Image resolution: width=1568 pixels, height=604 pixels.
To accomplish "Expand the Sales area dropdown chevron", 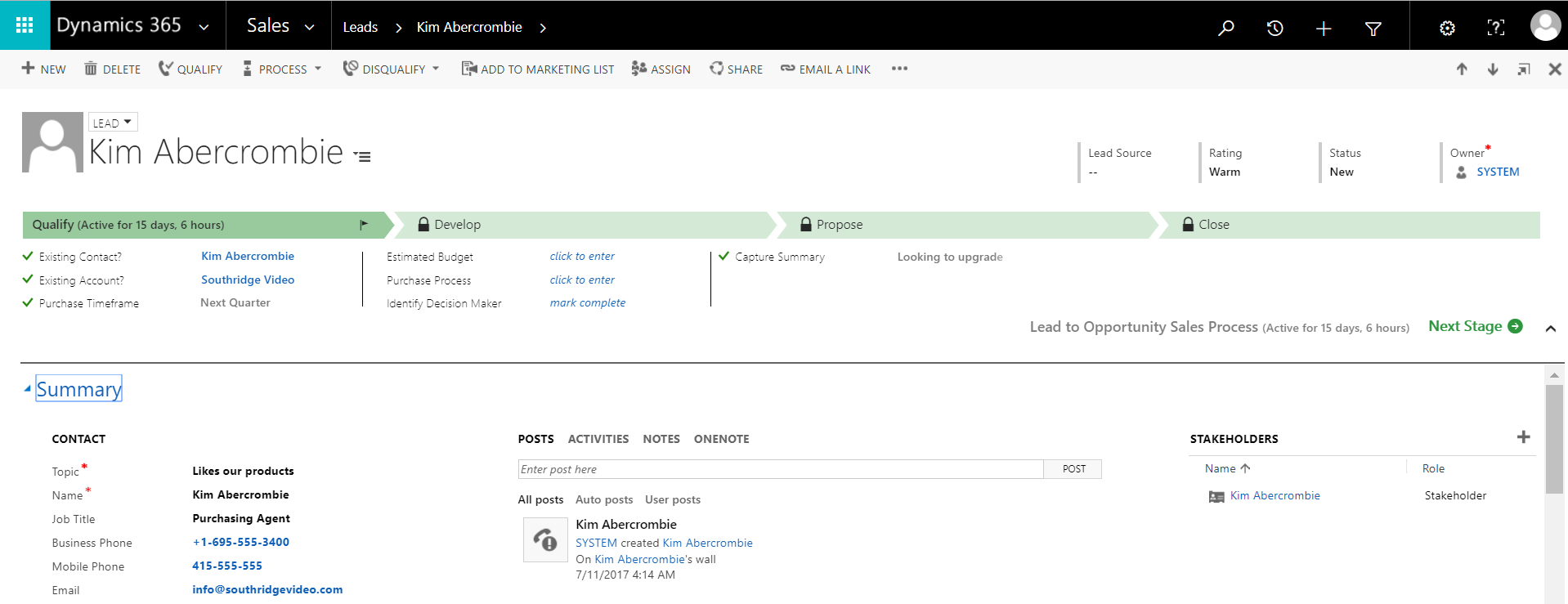I will click(309, 27).
